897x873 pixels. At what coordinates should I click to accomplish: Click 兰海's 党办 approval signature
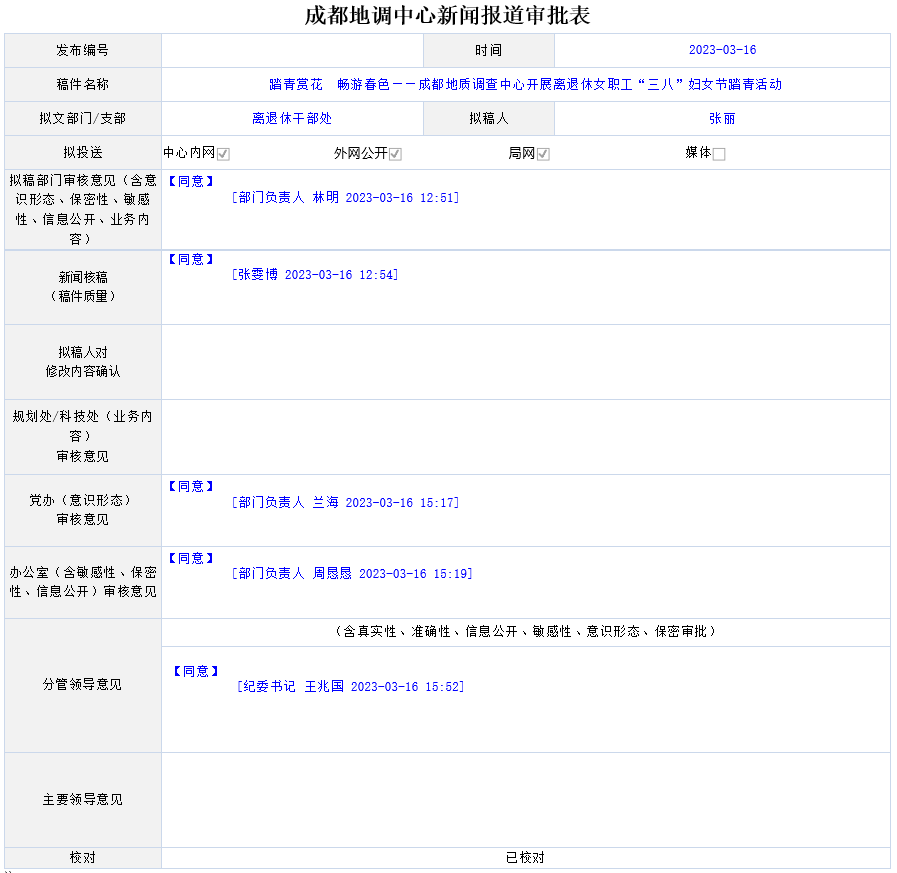[x=345, y=503]
